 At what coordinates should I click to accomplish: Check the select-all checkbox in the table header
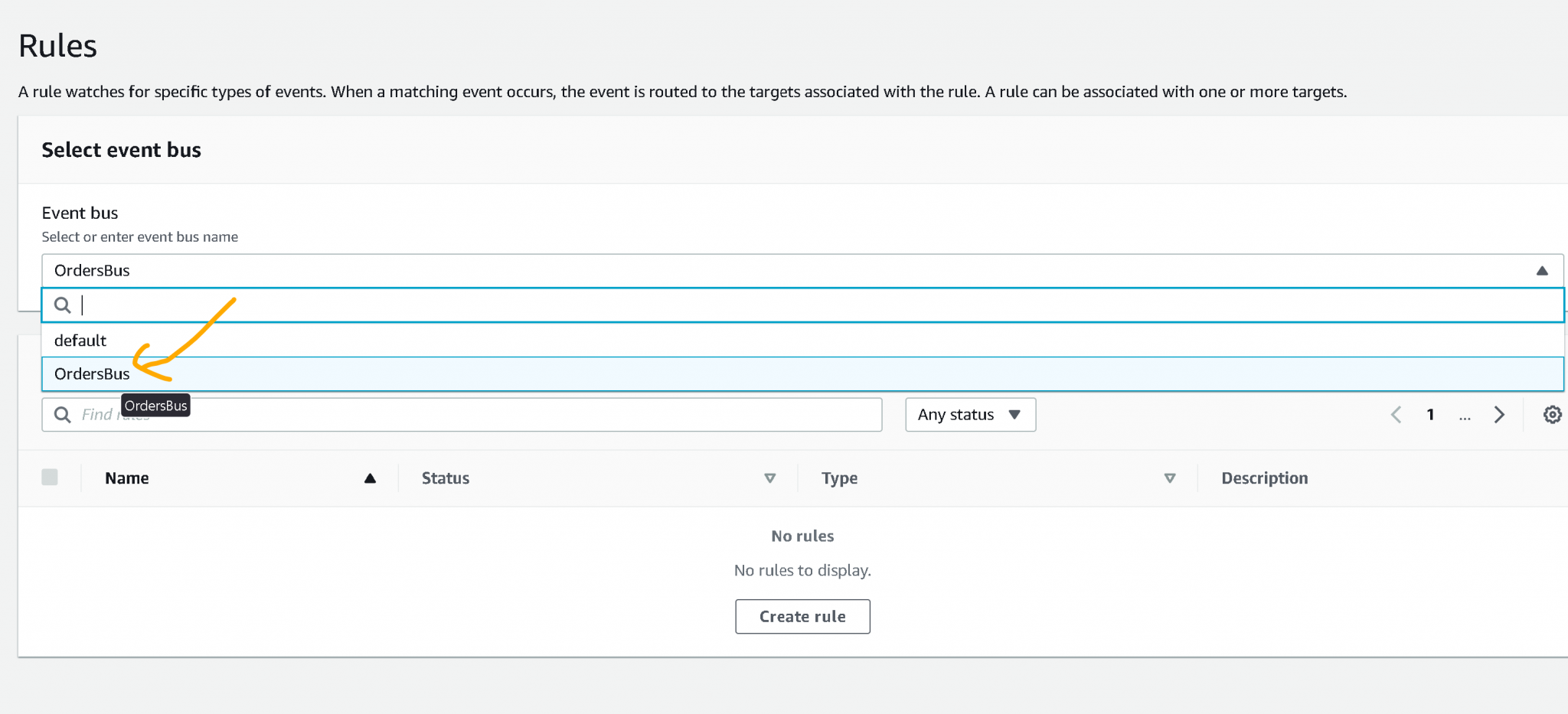coord(50,477)
